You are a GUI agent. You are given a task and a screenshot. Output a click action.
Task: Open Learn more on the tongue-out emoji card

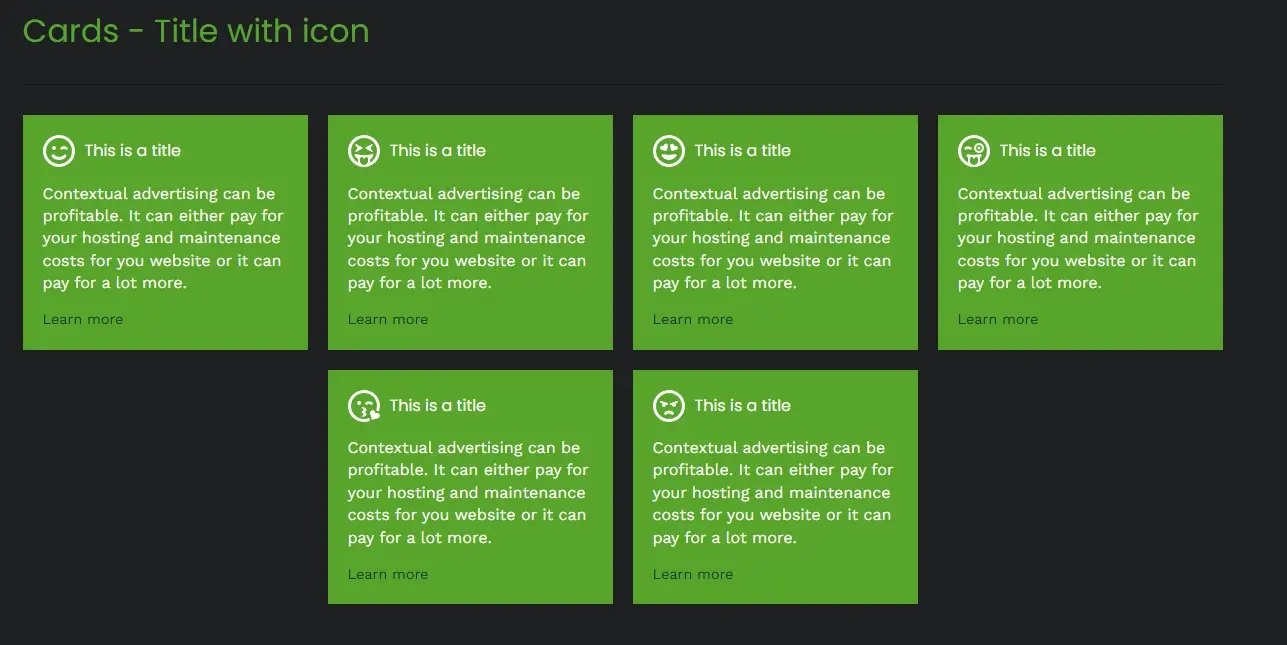(388, 319)
